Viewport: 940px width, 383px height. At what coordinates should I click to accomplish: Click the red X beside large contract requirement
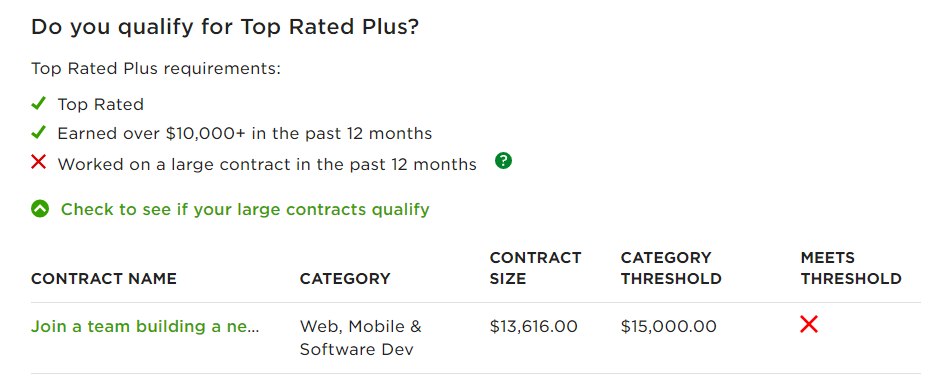(38, 162)
